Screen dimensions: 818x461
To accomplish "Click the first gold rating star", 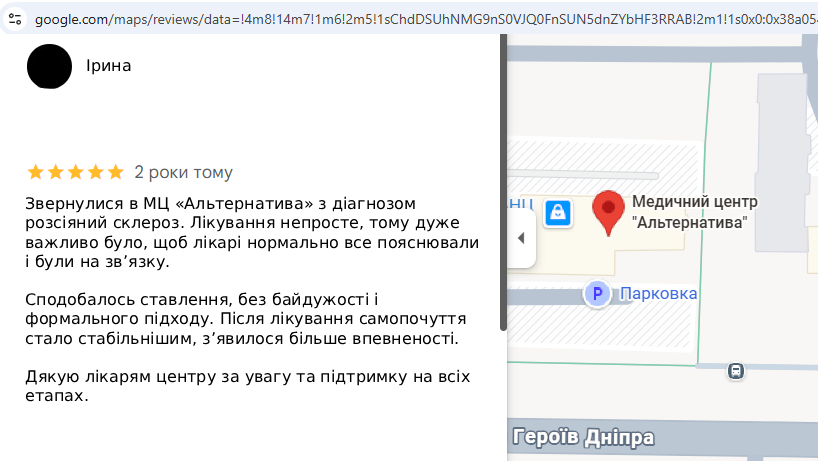I will pos(35,172).
